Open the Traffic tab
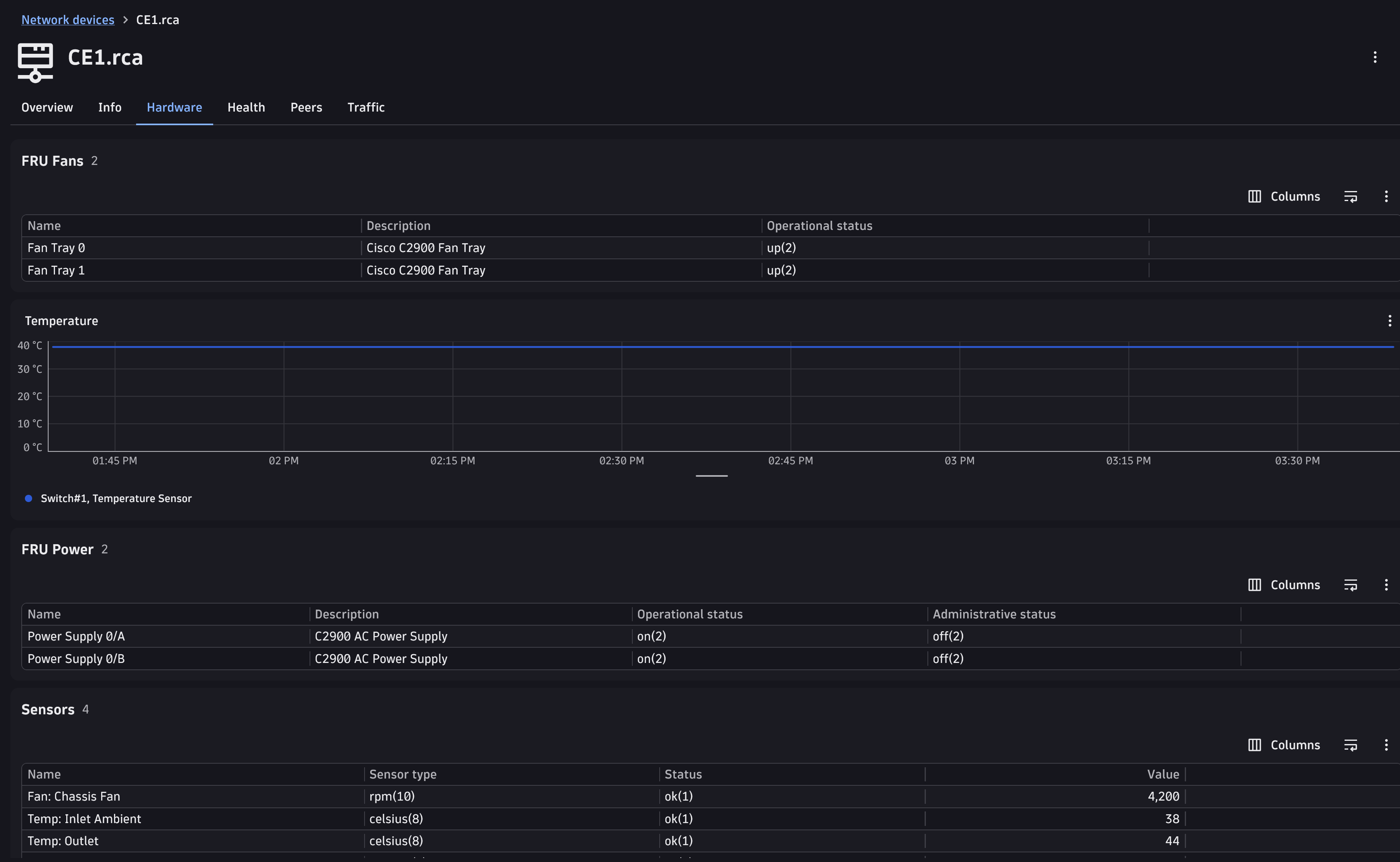The image size is (1400, 862). pyautogui.click(x=366, y=107)
